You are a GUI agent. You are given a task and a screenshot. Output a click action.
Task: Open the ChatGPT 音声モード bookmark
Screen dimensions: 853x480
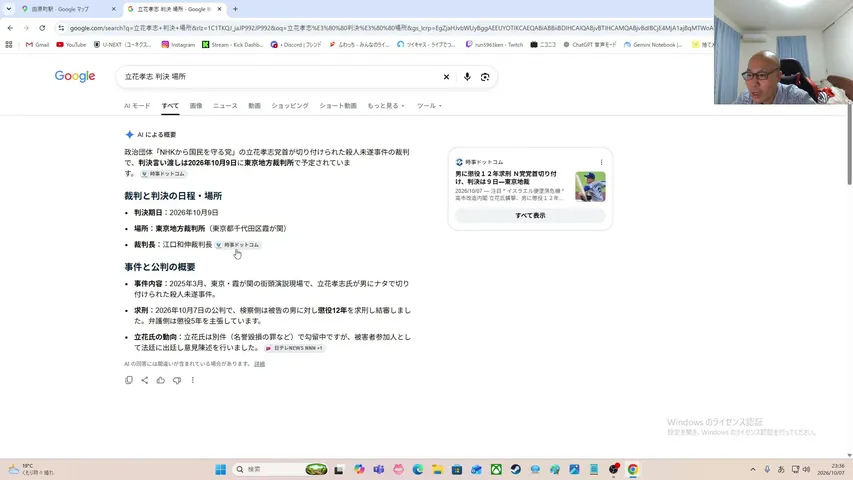[x=590, y=45]
